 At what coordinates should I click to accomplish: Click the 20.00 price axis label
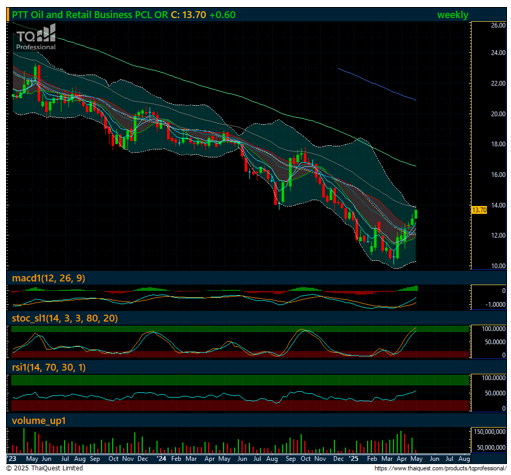point(498,114)
